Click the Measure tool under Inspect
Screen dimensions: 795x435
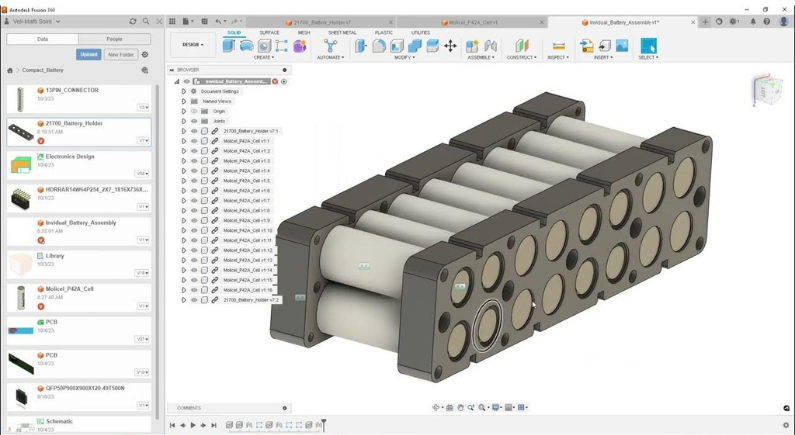pos(559,45)
